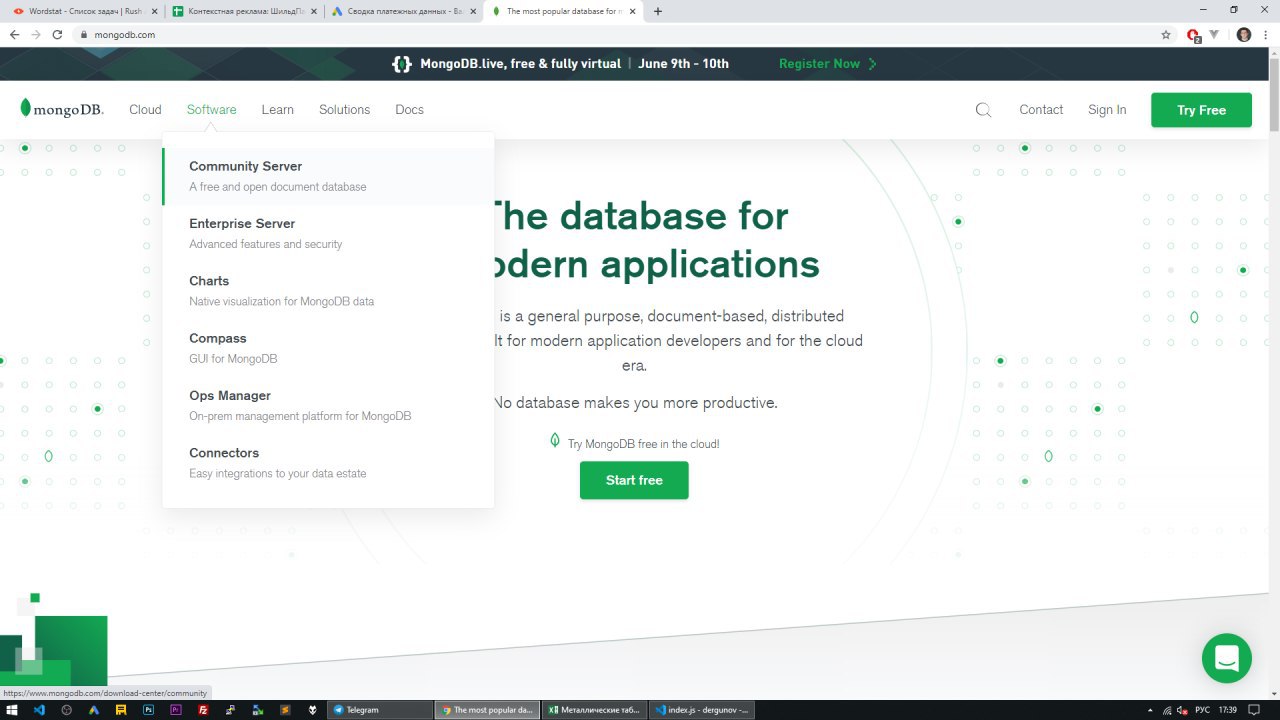Click the green Start free button

634,480
